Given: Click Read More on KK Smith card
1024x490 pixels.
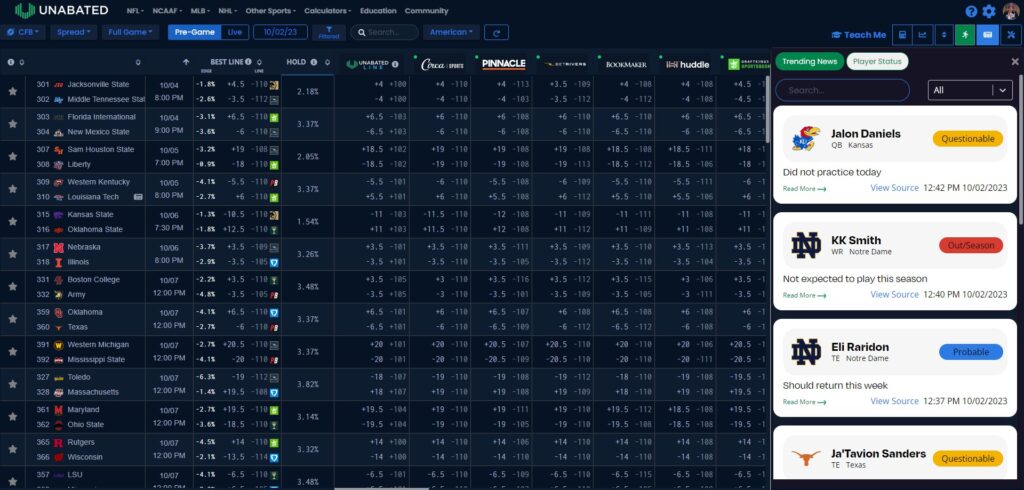Looking at the screenshot, I should pyautogui.click(x=804, y=295).
